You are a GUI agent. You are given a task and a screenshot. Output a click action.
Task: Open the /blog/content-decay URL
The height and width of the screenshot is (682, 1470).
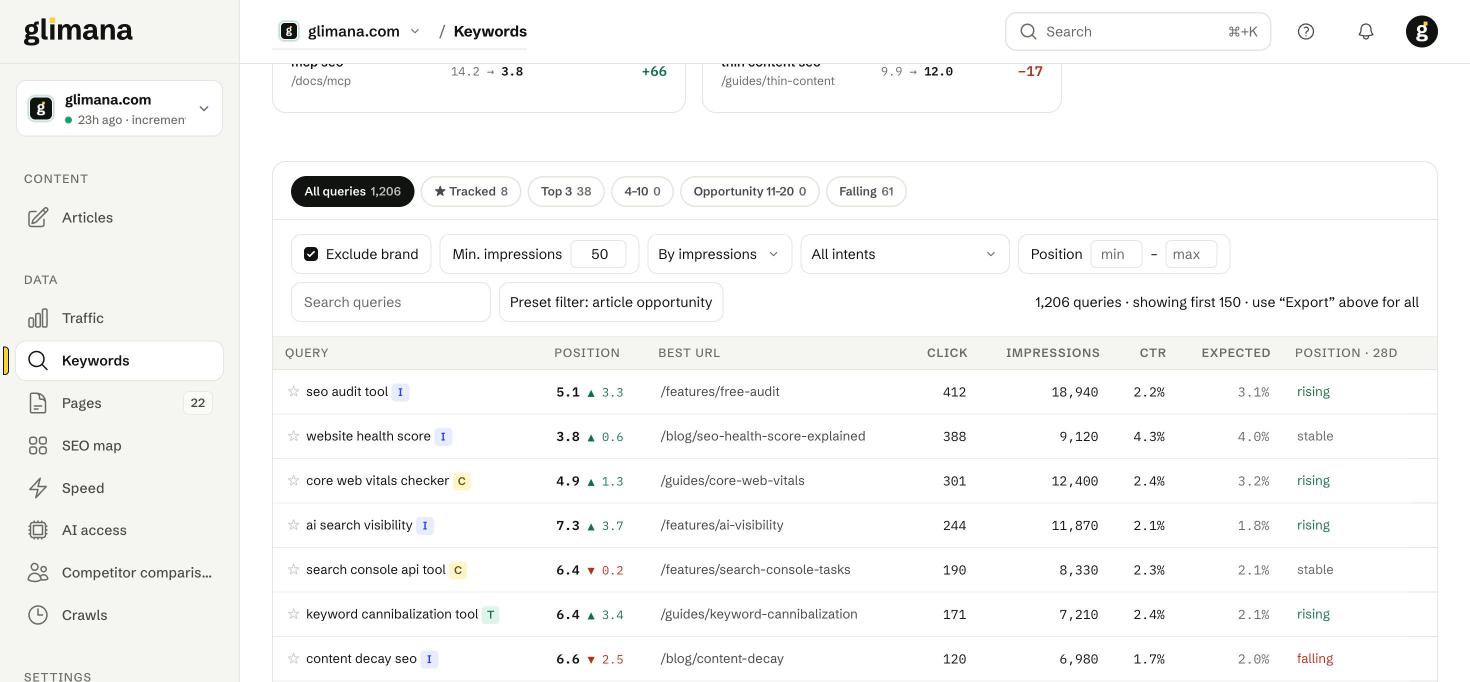pos(722,659)
